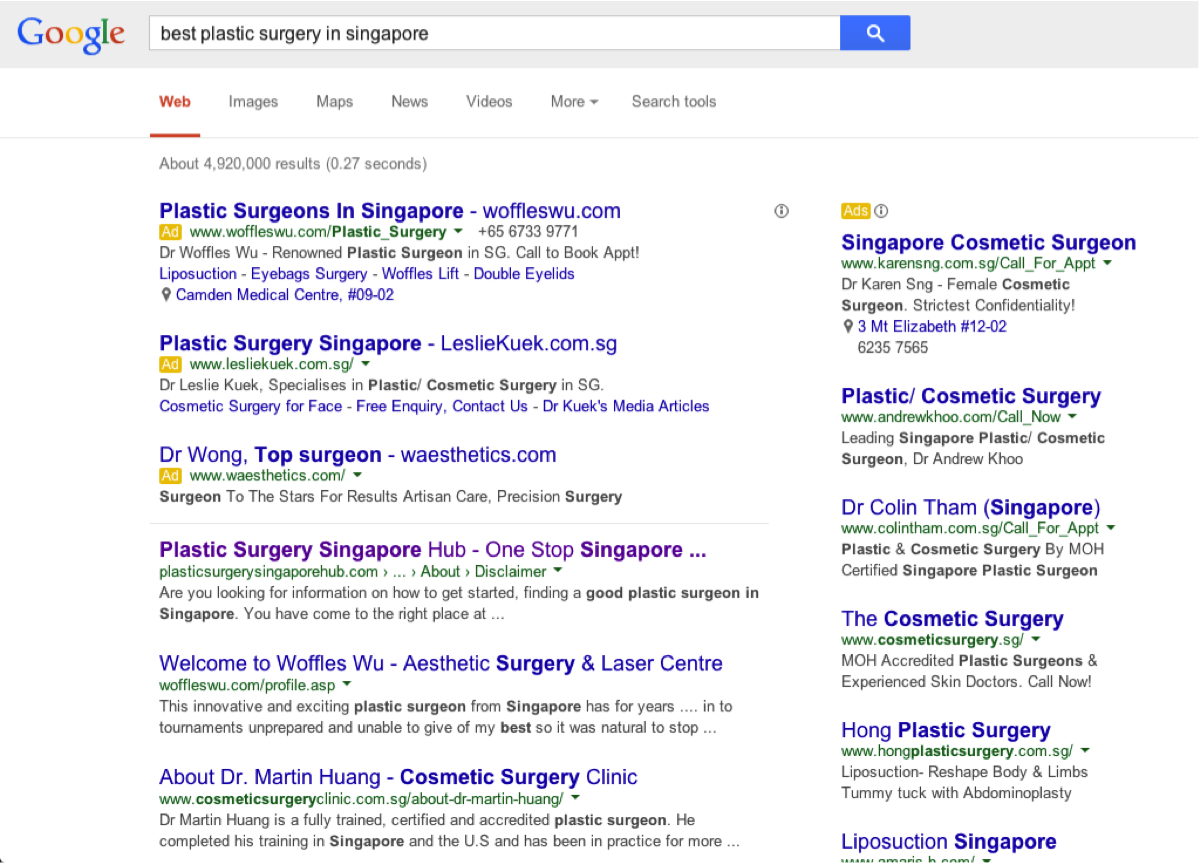Expand the More dropdown
Viewport: 1199px width, 863px height.
click(574, 102)
